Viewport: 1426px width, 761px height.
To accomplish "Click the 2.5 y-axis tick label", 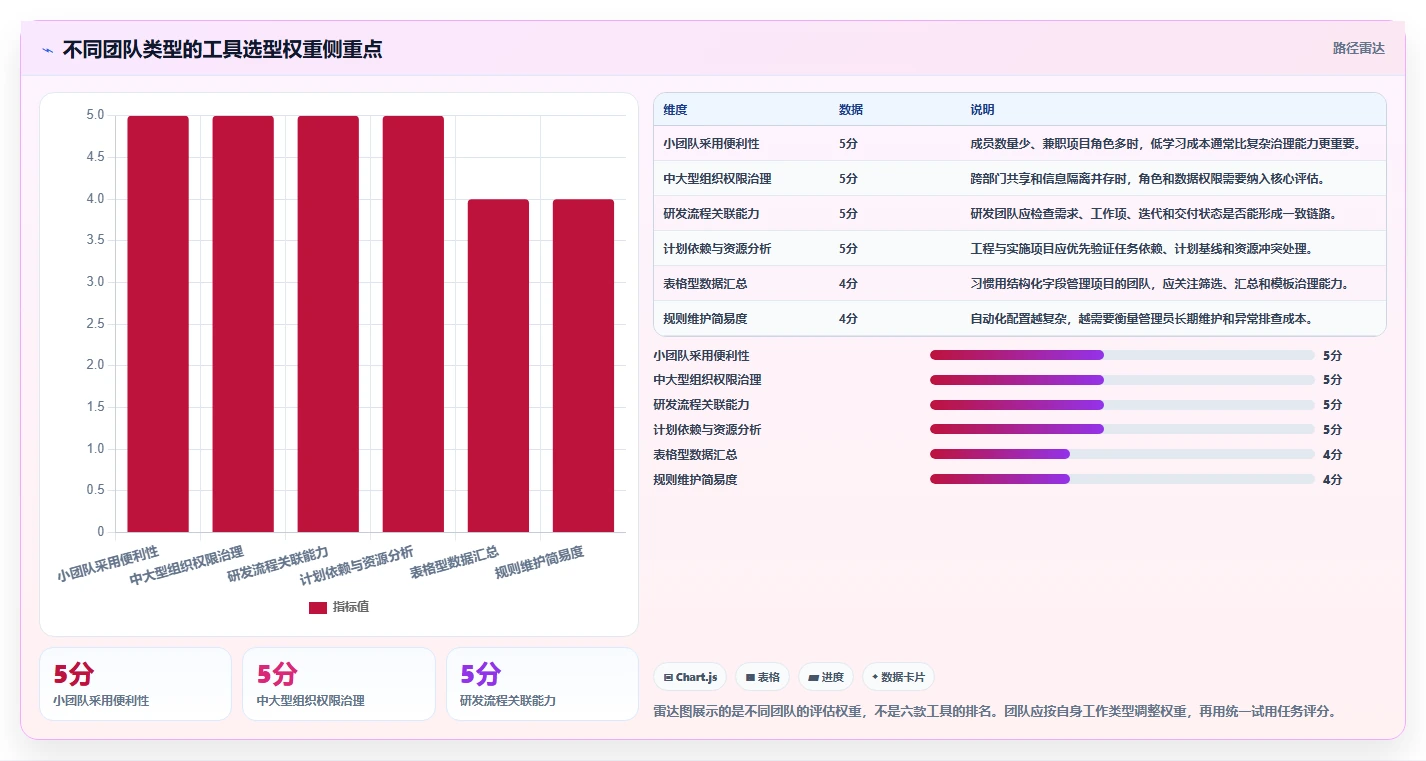I will (95, 323).
